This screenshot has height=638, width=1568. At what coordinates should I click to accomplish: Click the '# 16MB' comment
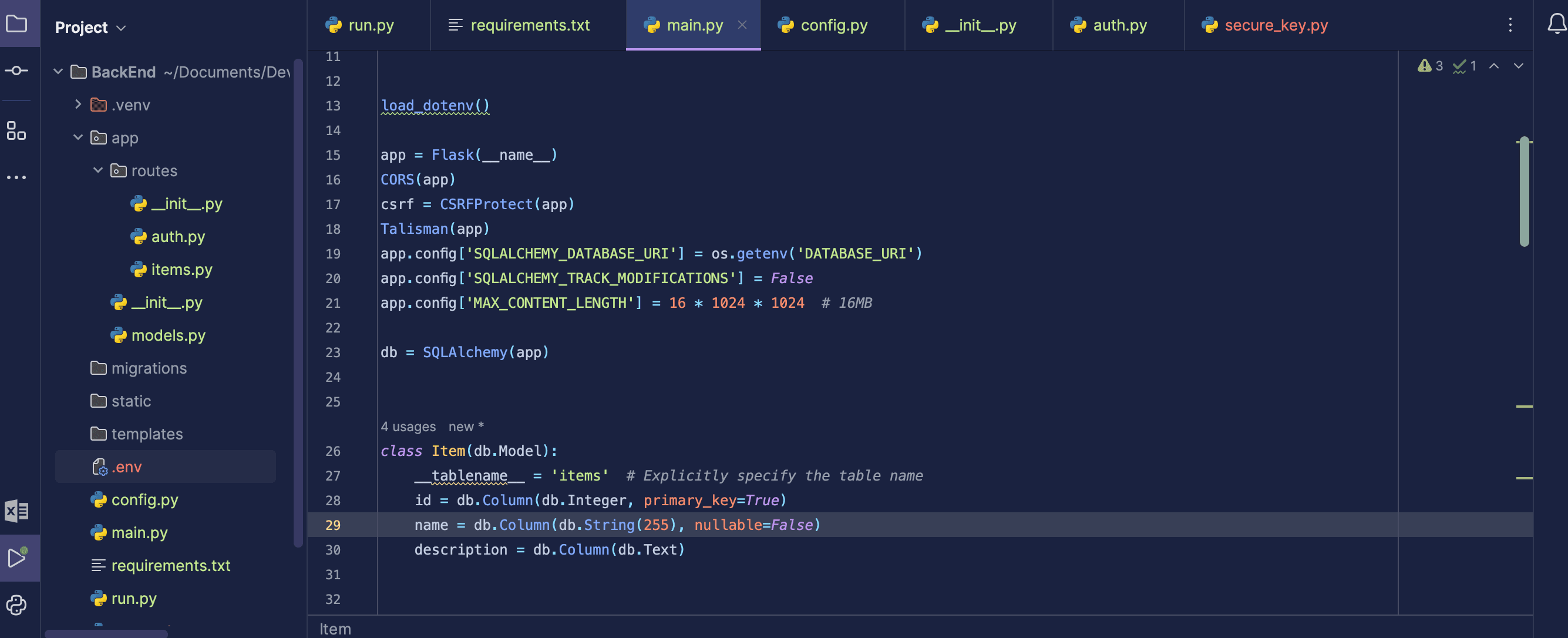846,303
